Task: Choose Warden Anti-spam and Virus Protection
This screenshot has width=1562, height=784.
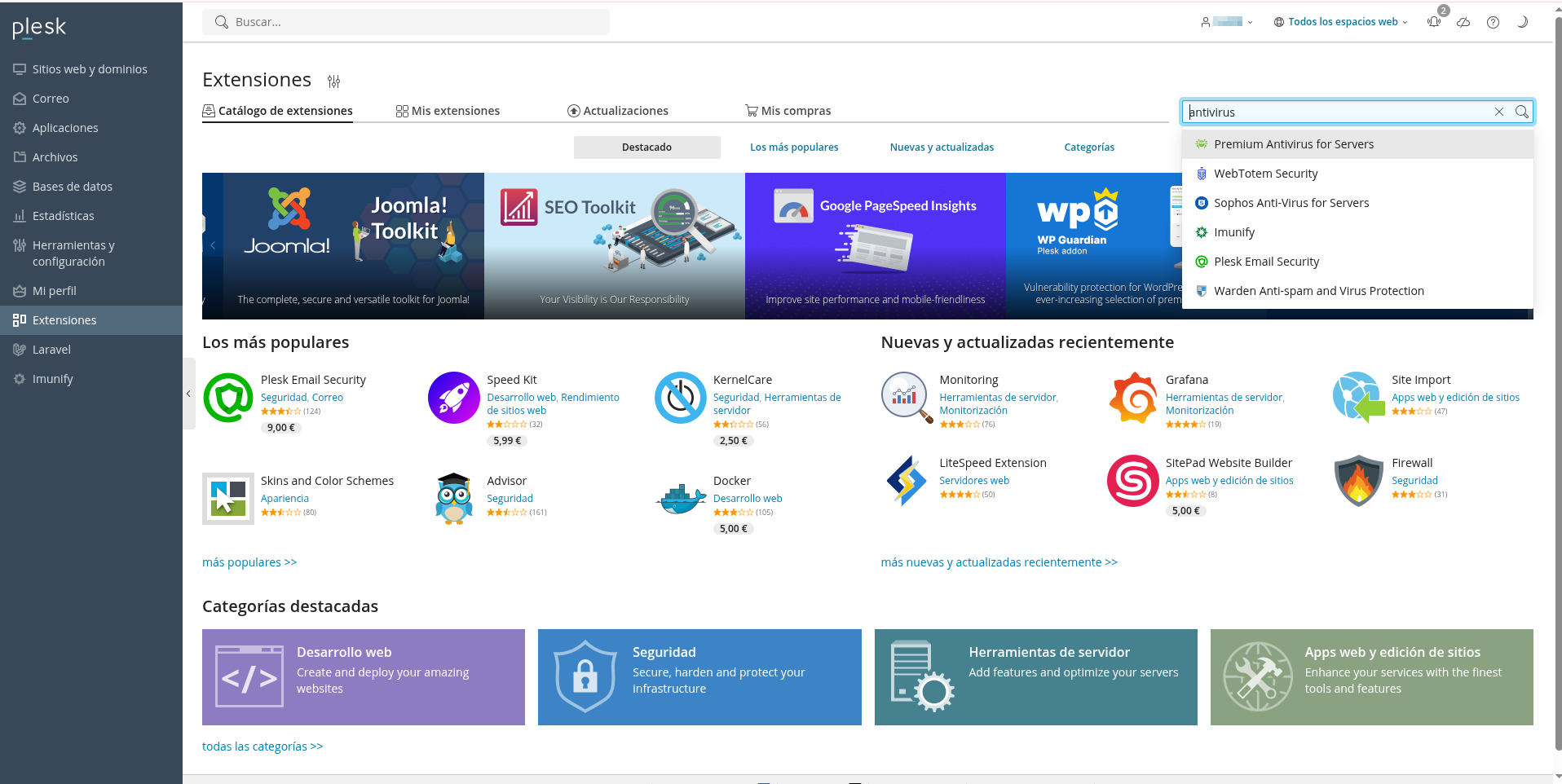Action: pyautogui.click(x=1357, y=291)
